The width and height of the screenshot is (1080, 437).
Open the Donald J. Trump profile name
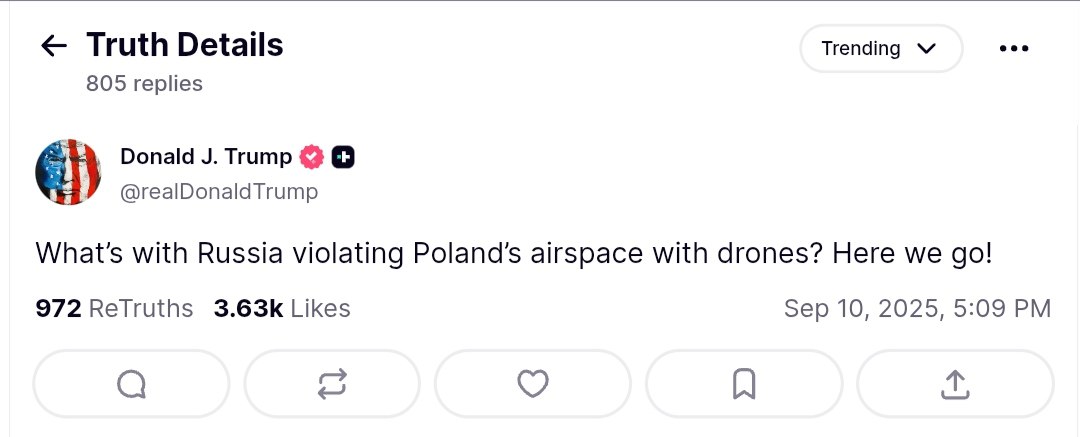(x=206, y=157)
